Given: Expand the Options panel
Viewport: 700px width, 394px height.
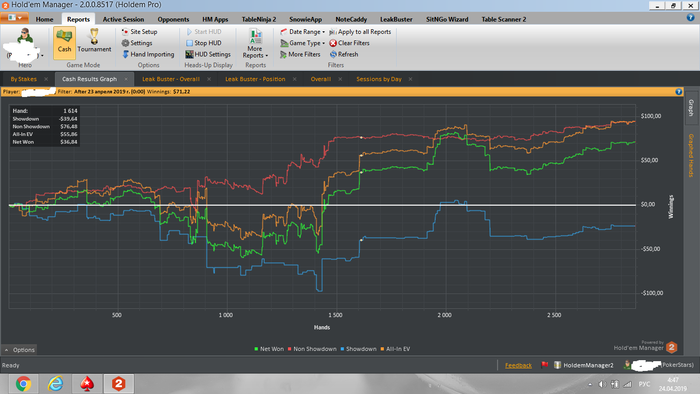Looking at the screenshot, I should pos(20,350).
